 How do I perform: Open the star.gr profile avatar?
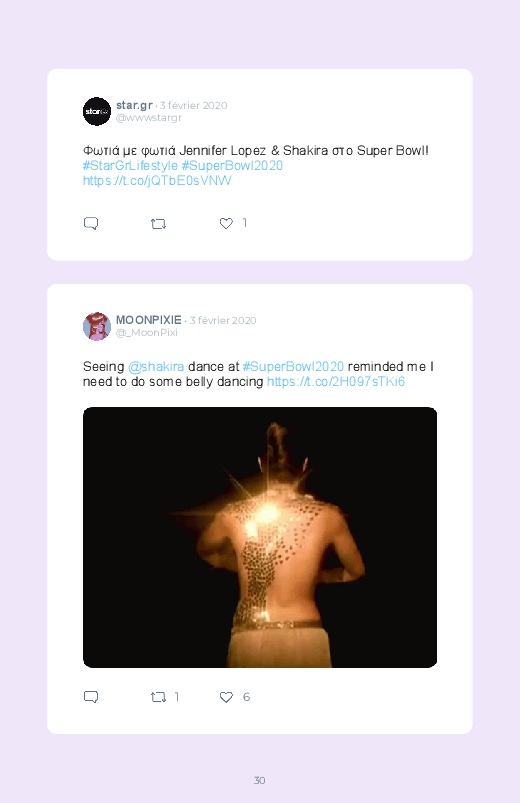[97, 111]
